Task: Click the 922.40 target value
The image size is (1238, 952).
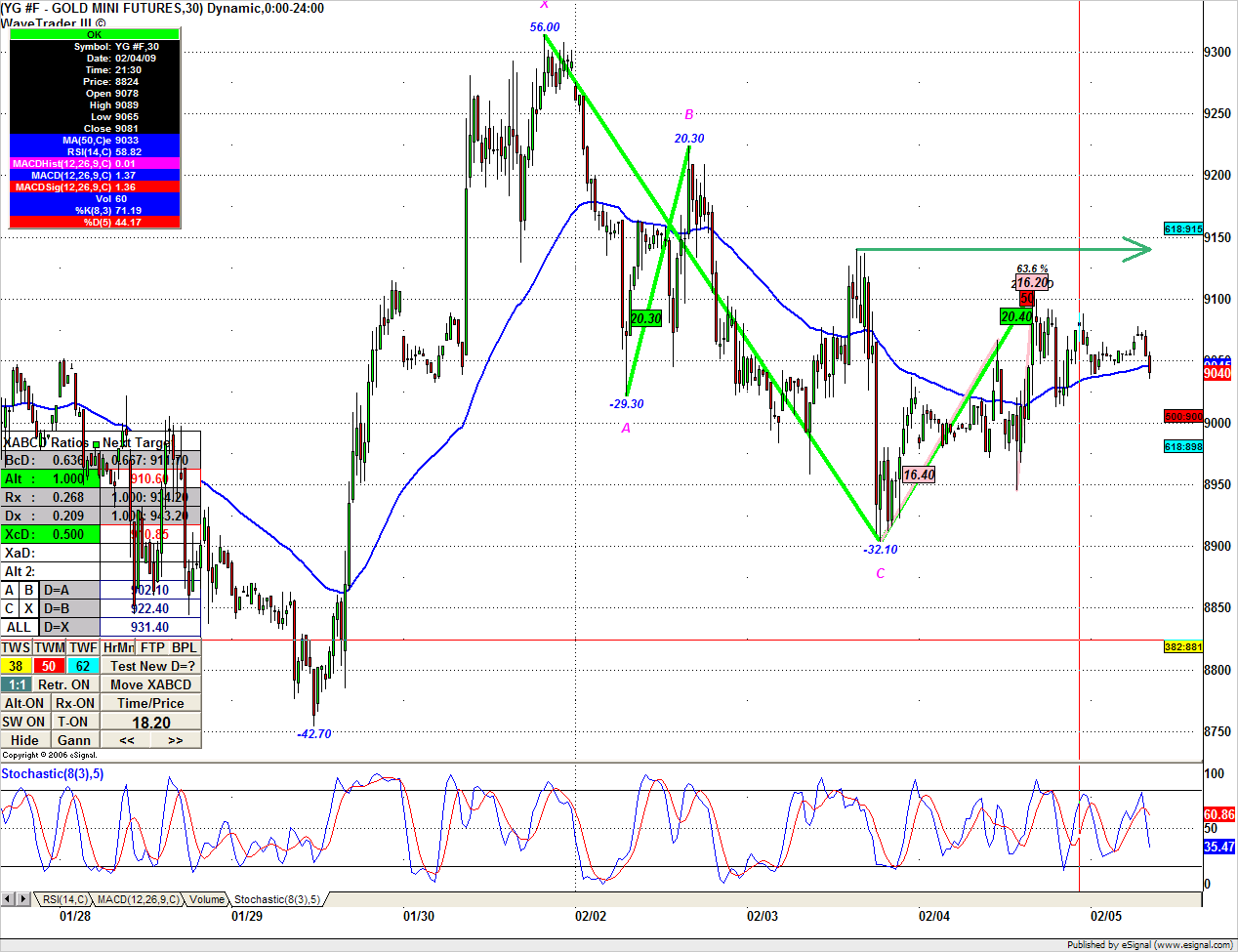Action: (x=150, y=608)
